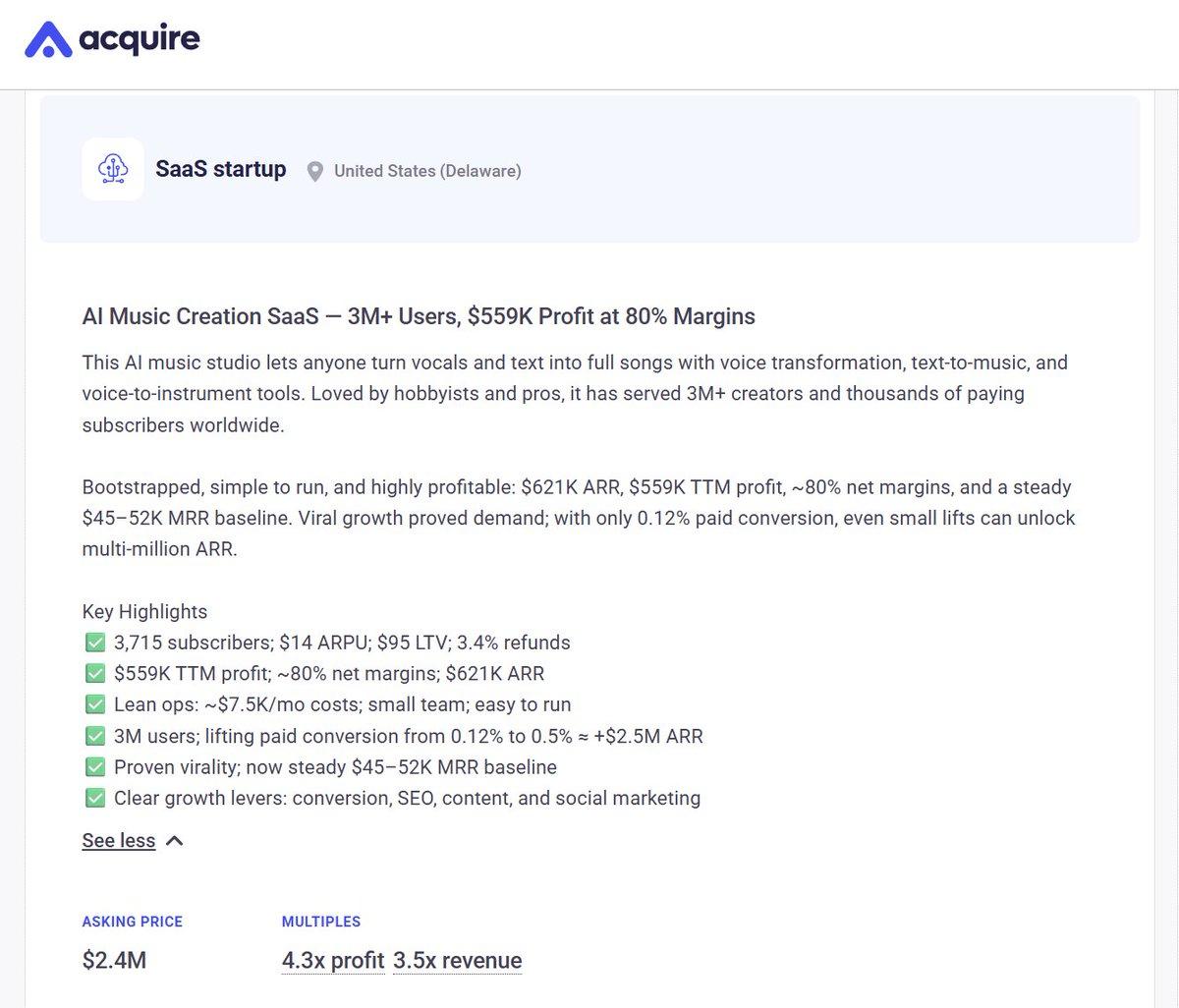Click the MULTIPLES section label
The image size is (1179, 1008).
click(x=321, y=922)
